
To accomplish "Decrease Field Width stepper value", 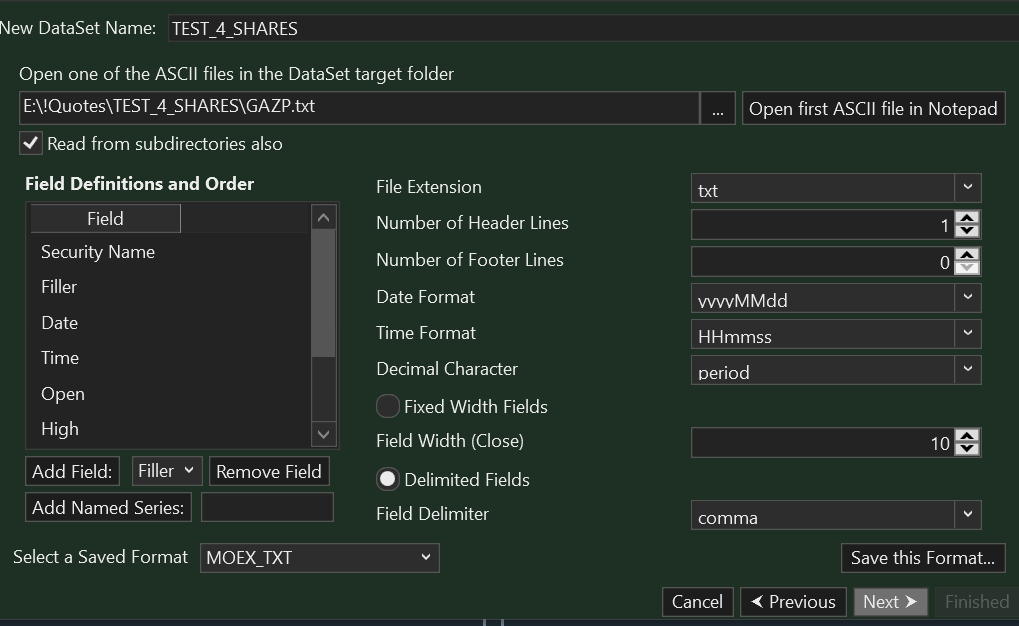I will pyautogui.click(x=967, y=448).
